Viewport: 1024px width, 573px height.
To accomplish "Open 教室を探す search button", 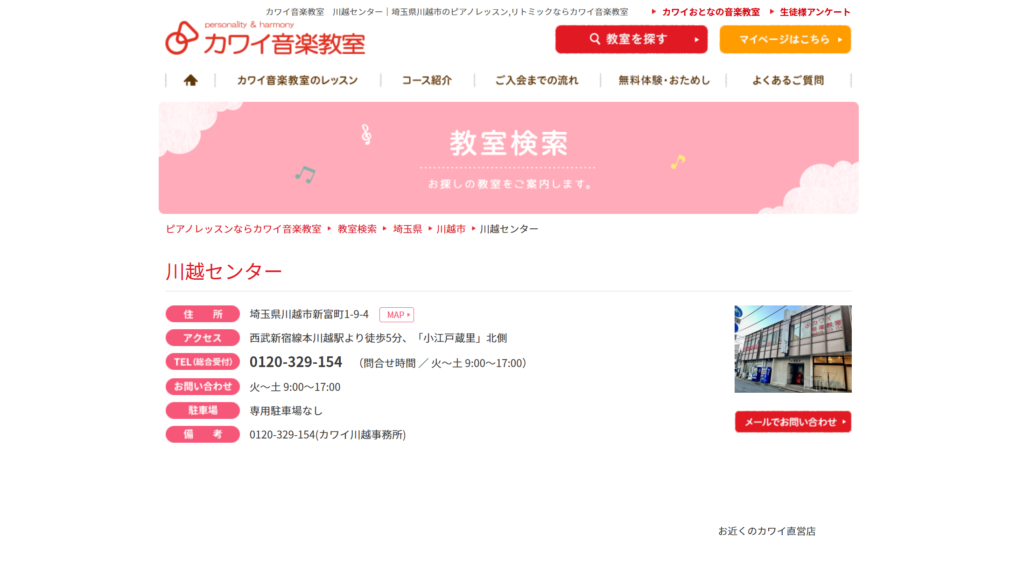I will 631,39.
